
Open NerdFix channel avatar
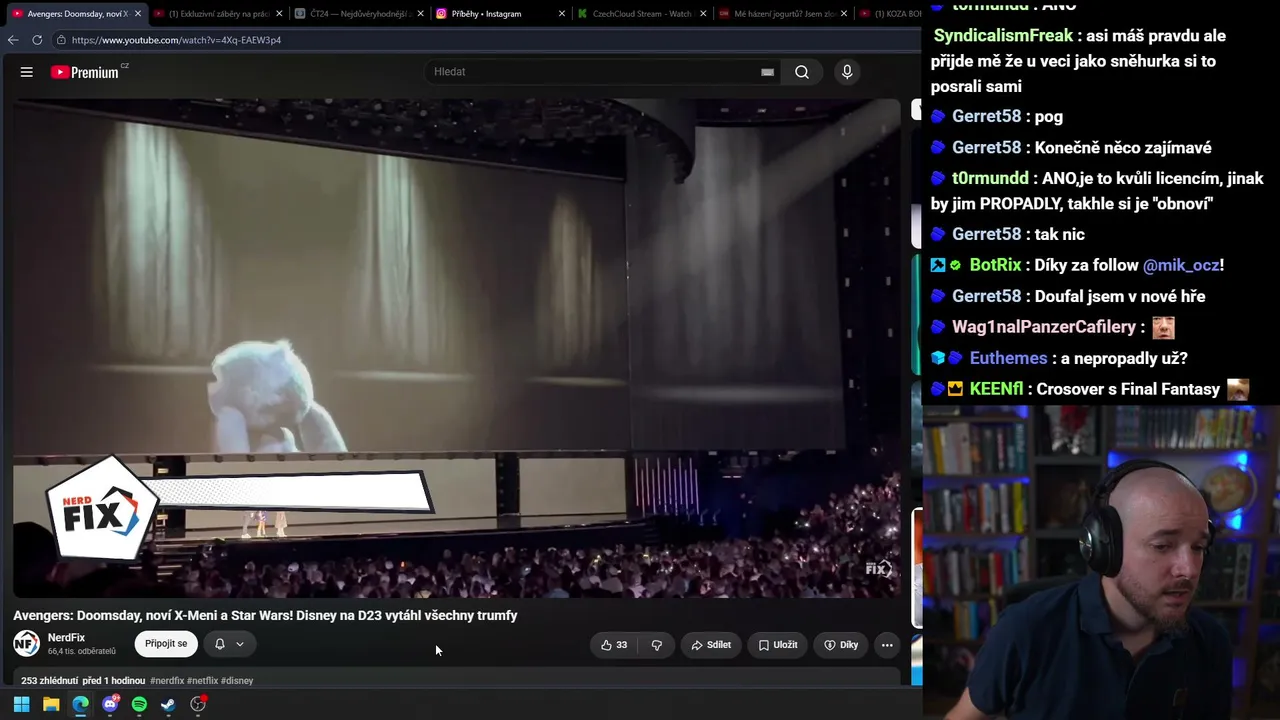pos(27,644)
